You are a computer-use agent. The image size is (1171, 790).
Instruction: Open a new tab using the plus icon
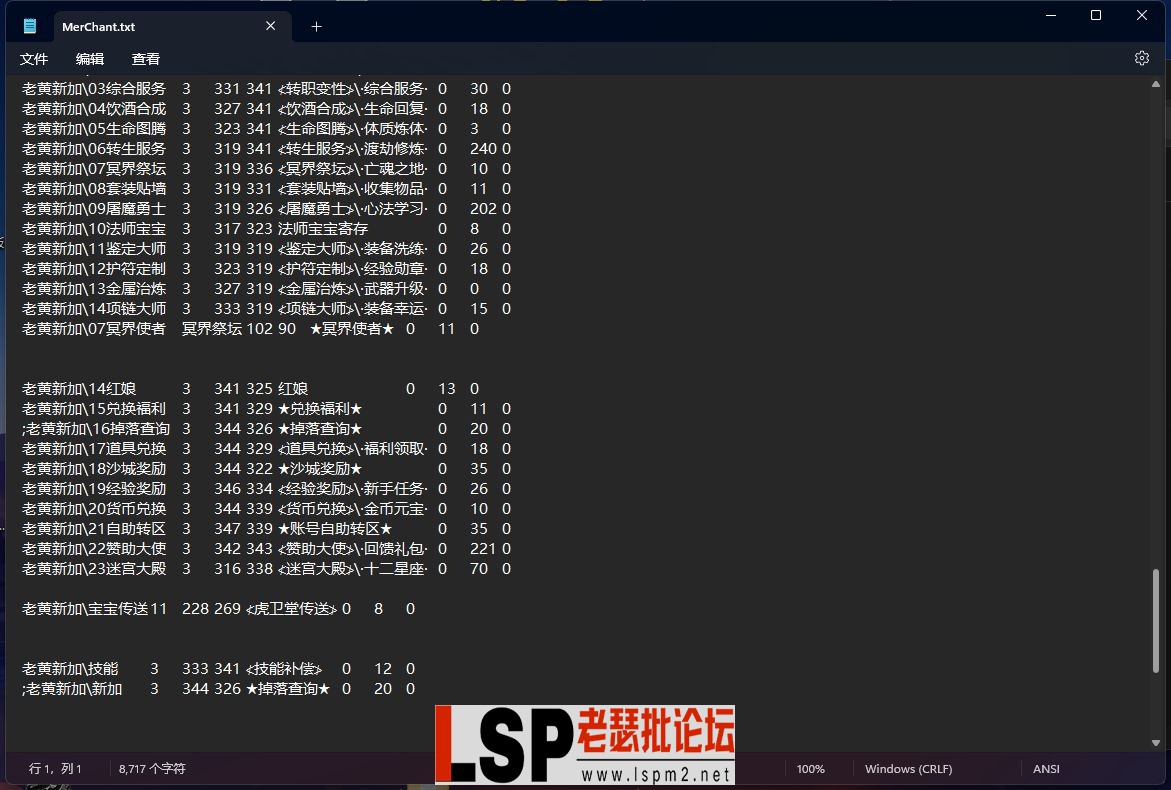(x=316, y=25)
